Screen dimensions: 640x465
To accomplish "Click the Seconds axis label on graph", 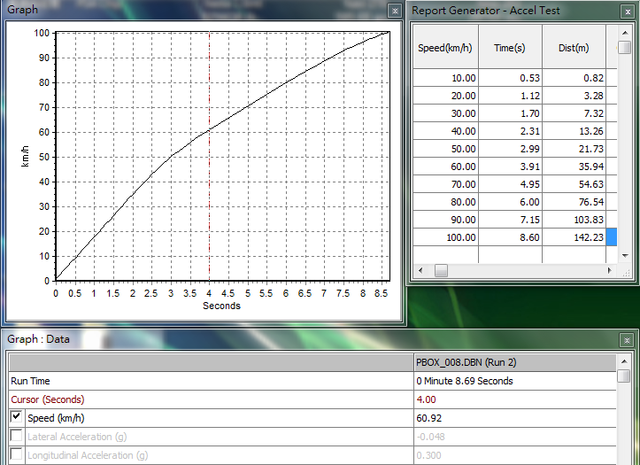I will (x=222, y=306).
